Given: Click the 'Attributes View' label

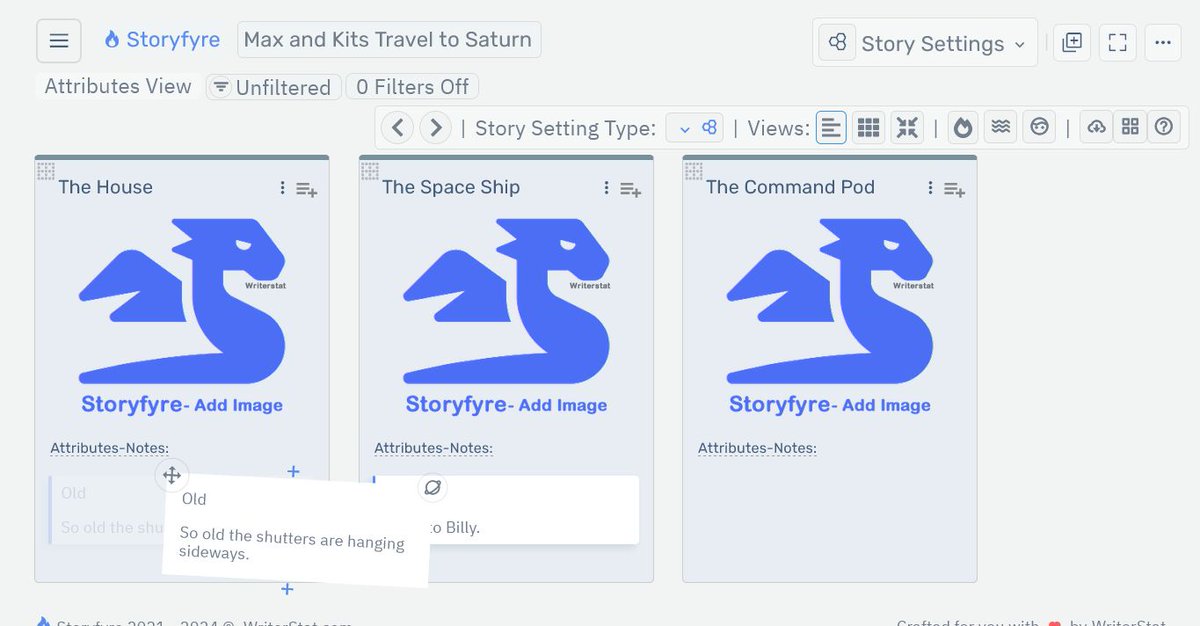Looking at the screenshot, I should pyautogui.click(x=118, y=86).
